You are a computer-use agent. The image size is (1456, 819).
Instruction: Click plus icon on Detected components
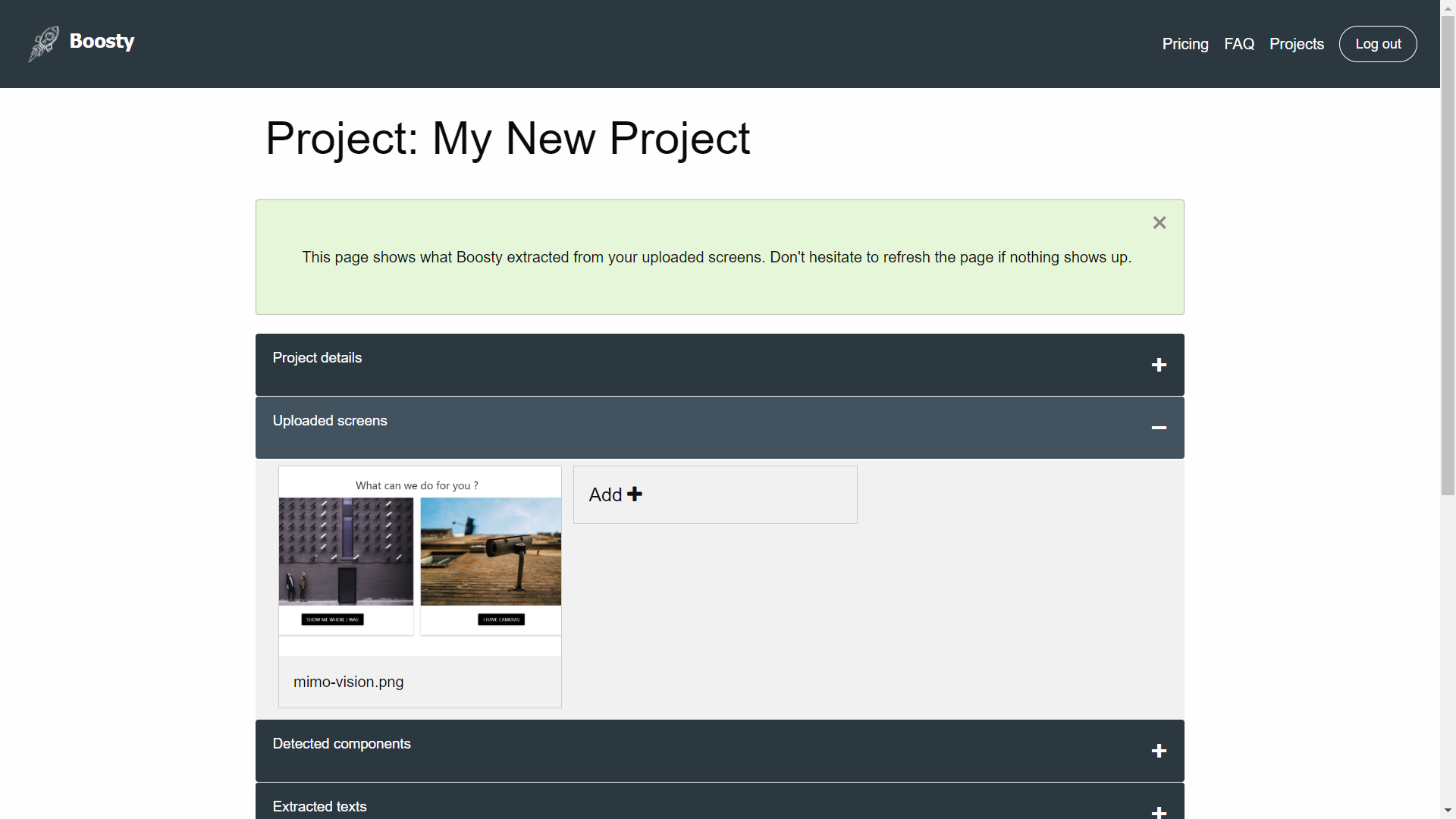coord(1158,752)
